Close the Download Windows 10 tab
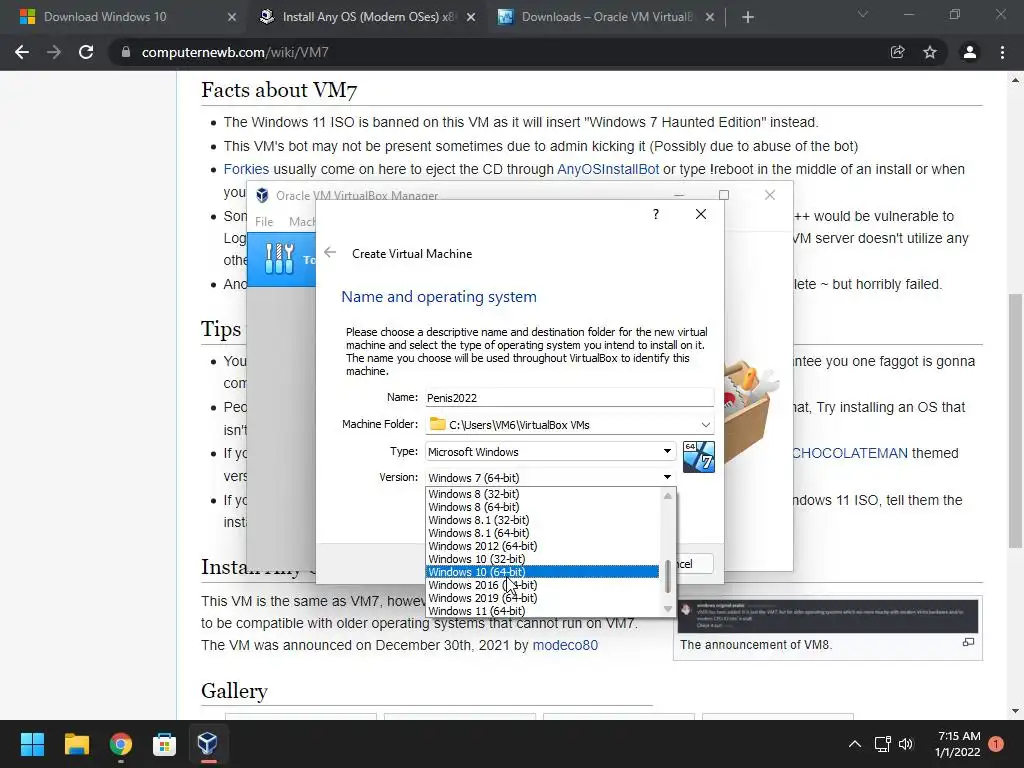 click(232, 17)
